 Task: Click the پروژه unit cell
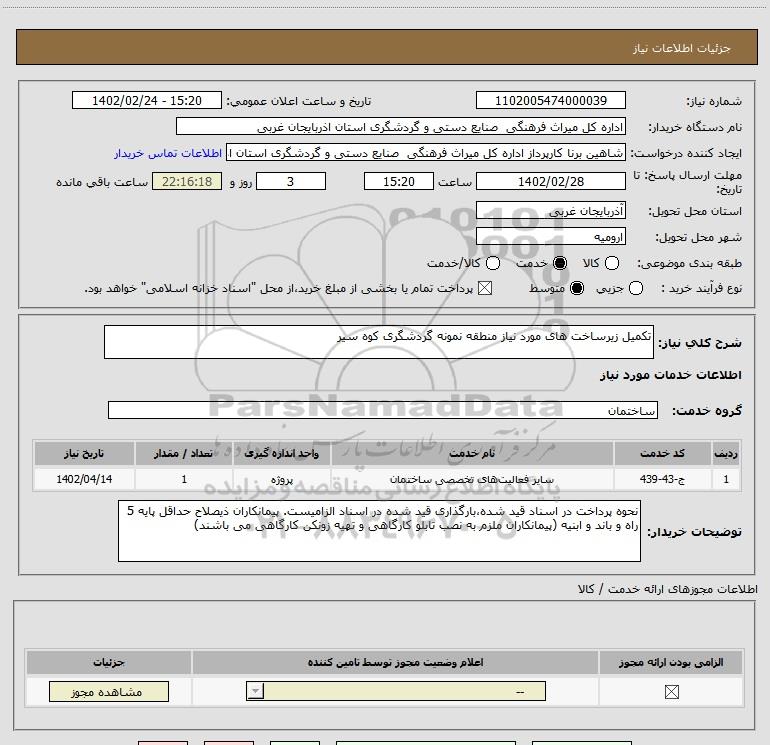click(282, 479)
